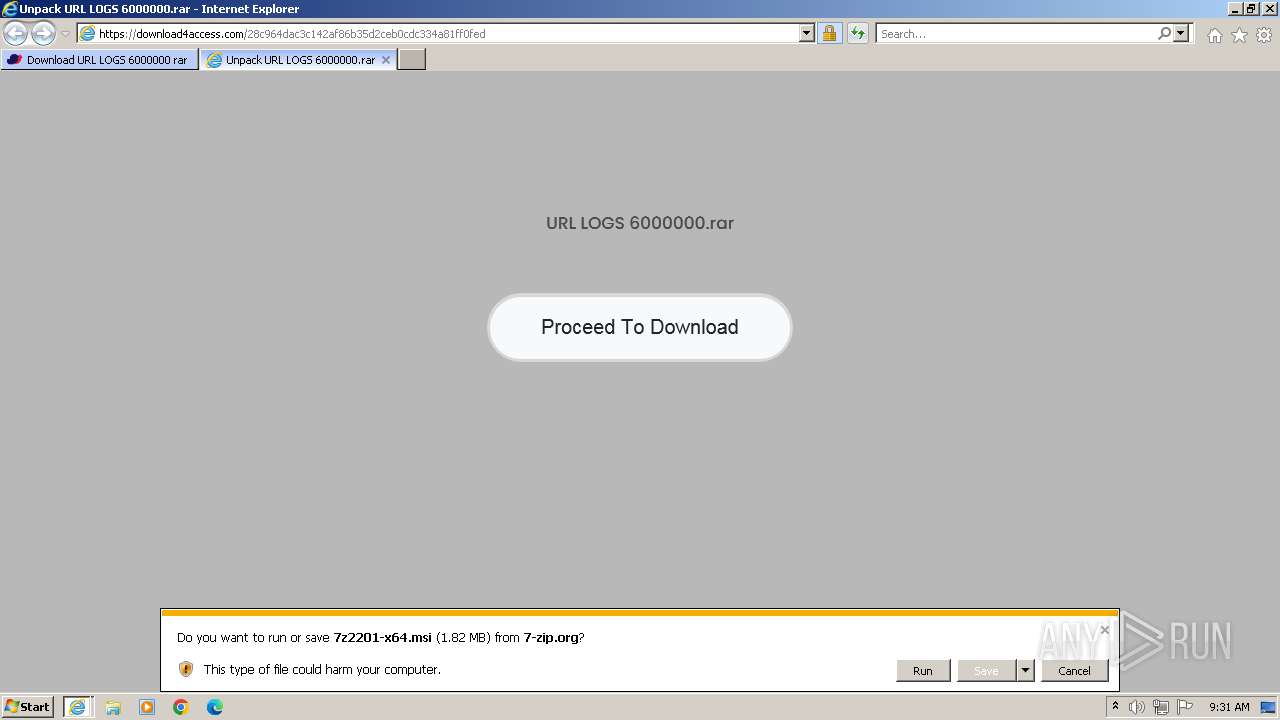Click the Internet Explorer logo in title bar

10,9
